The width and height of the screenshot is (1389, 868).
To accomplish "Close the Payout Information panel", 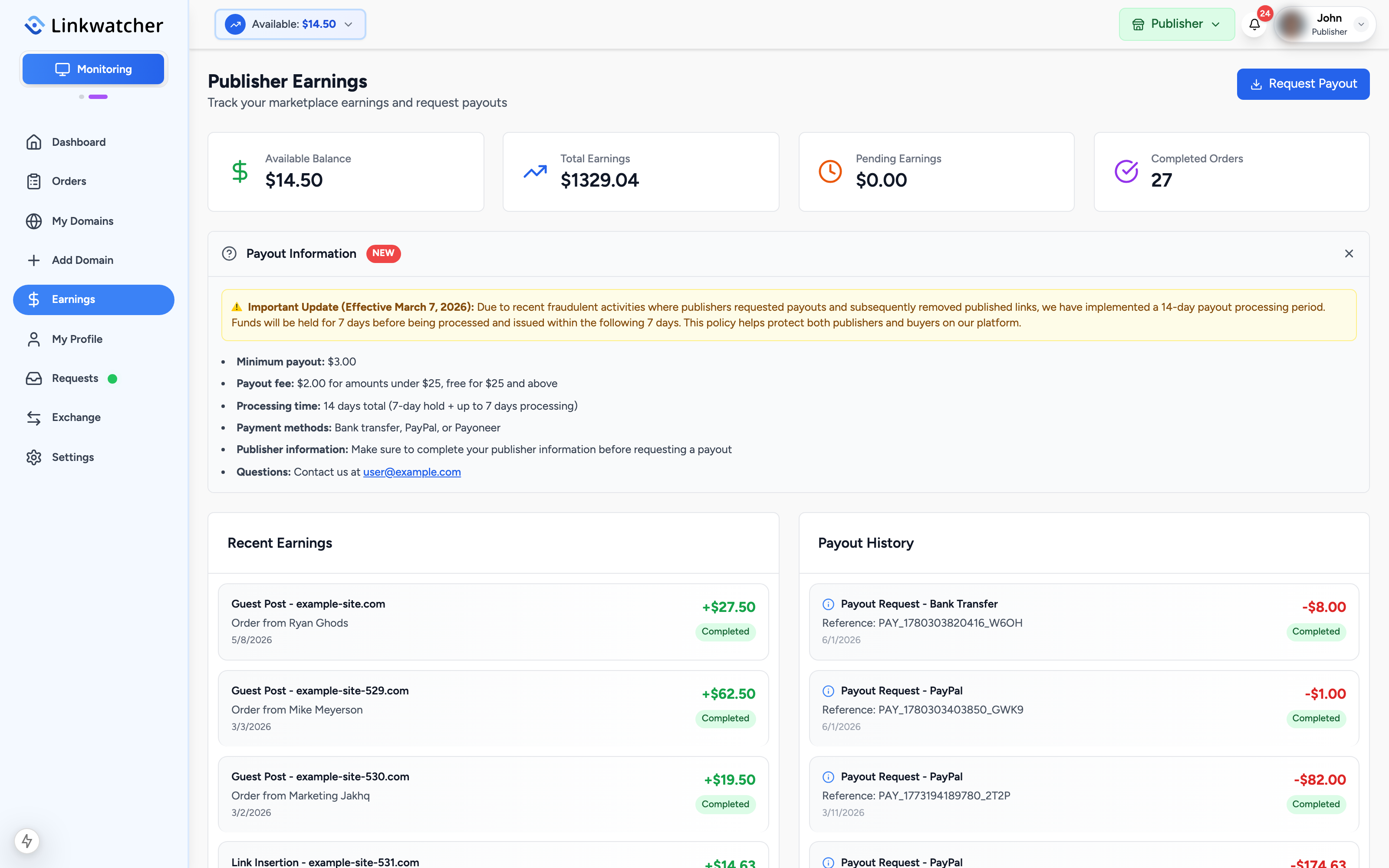I will click(1349, 254).
